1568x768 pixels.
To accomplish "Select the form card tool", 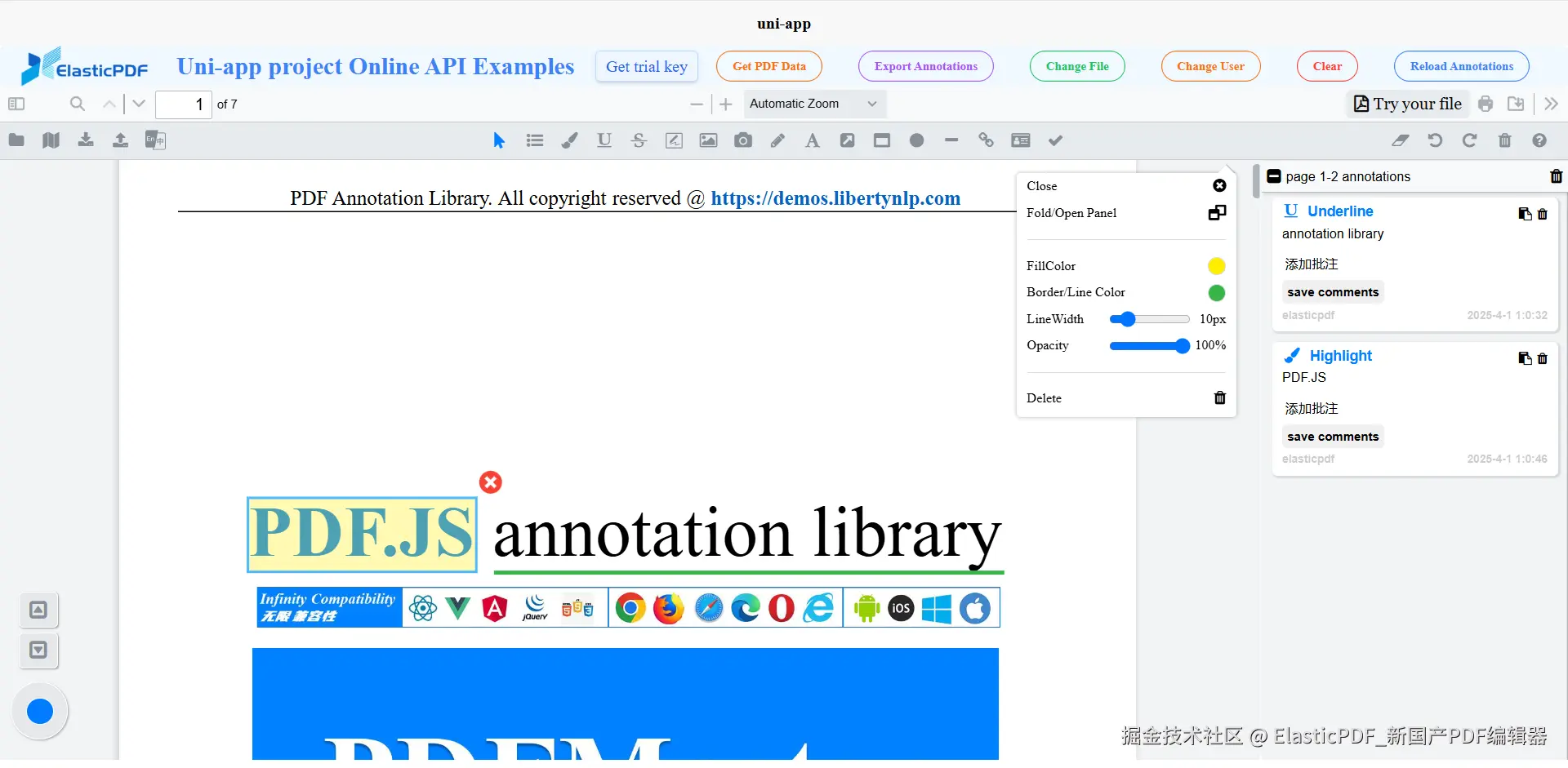I will click(x=1021, y=140).
